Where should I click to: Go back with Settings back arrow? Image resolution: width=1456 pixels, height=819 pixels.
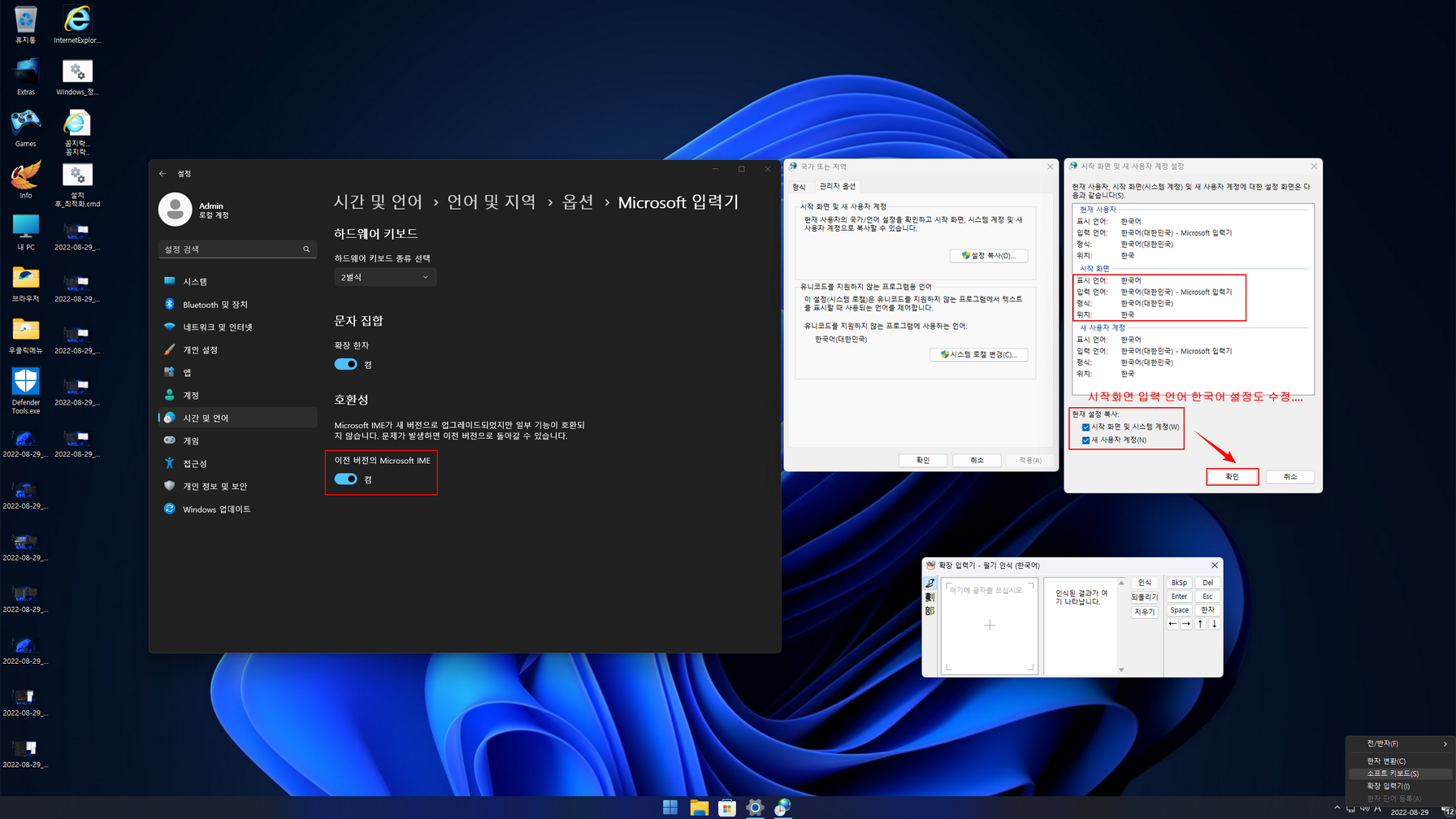[162, 173]
